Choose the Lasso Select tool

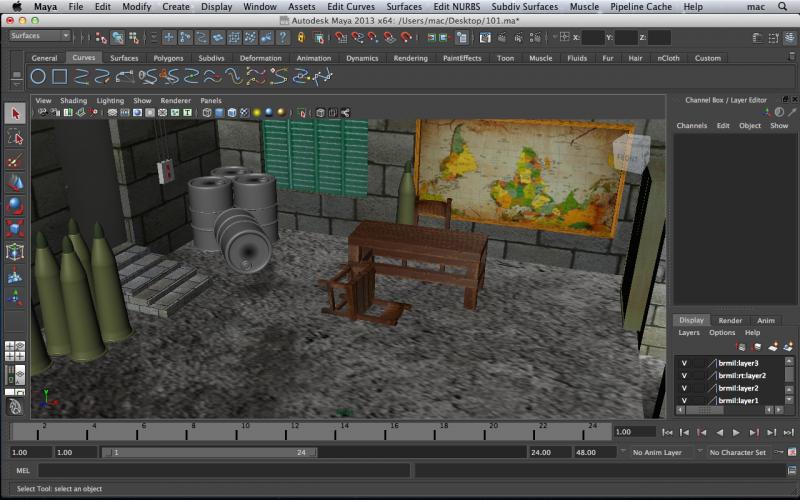15,137
